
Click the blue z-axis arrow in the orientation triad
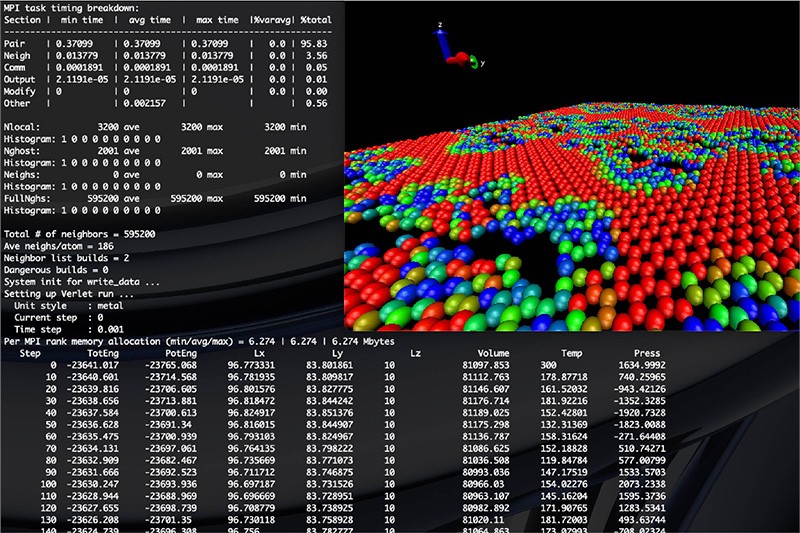[444, 40]
